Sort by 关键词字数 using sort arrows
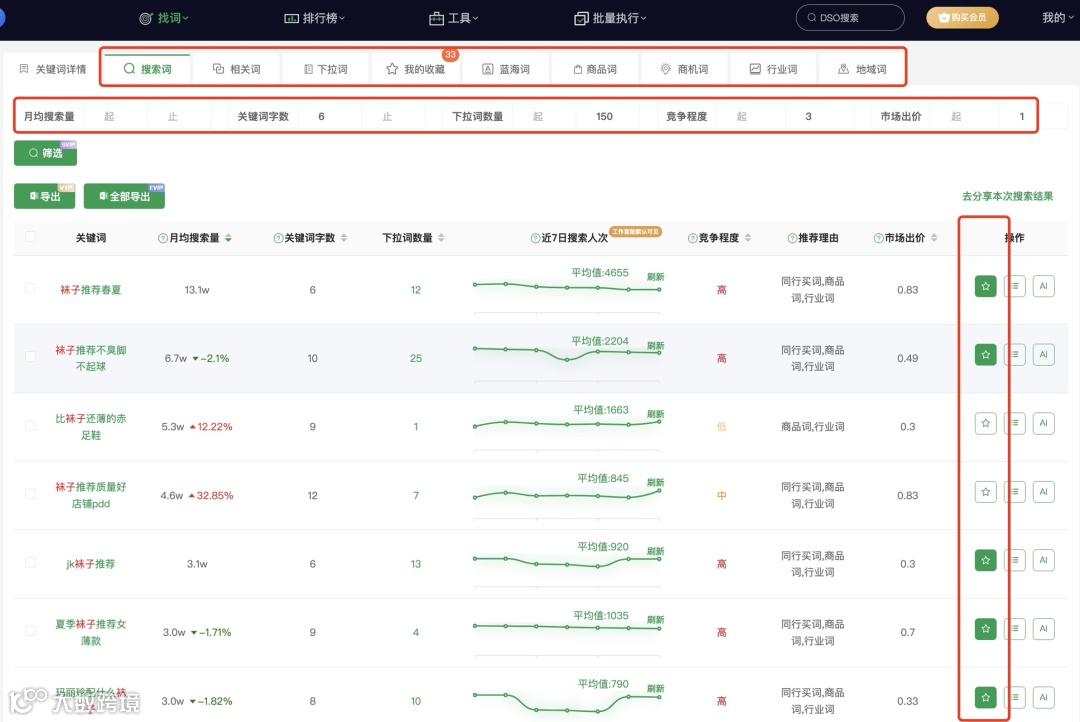 [x=344, y=238]
